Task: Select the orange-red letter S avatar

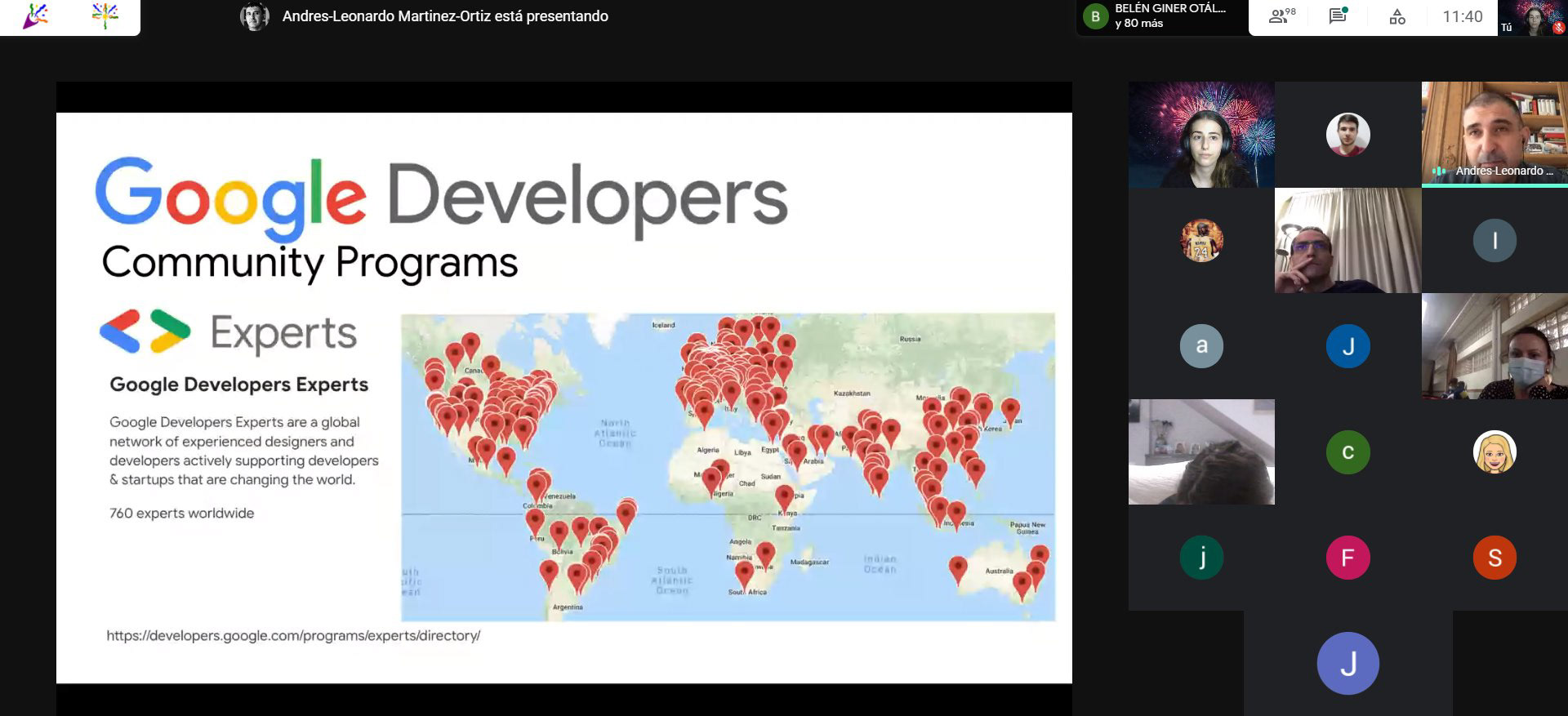Action: pos(1494,558)
